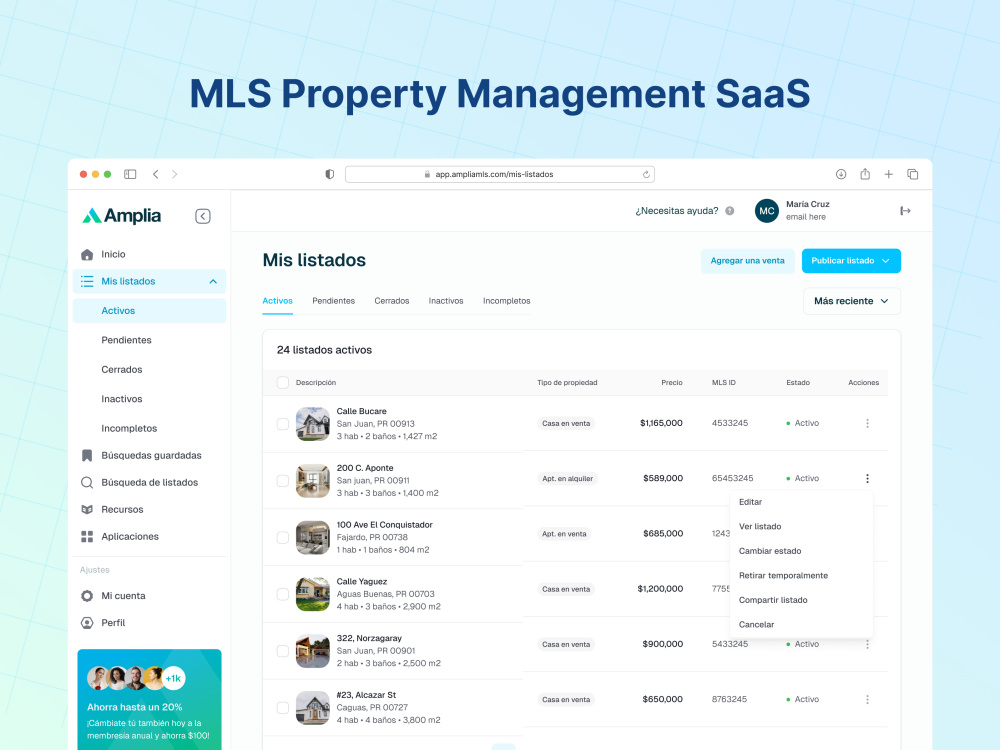Open actions menu for Calle Bucare row

click(x=867, y=423)
